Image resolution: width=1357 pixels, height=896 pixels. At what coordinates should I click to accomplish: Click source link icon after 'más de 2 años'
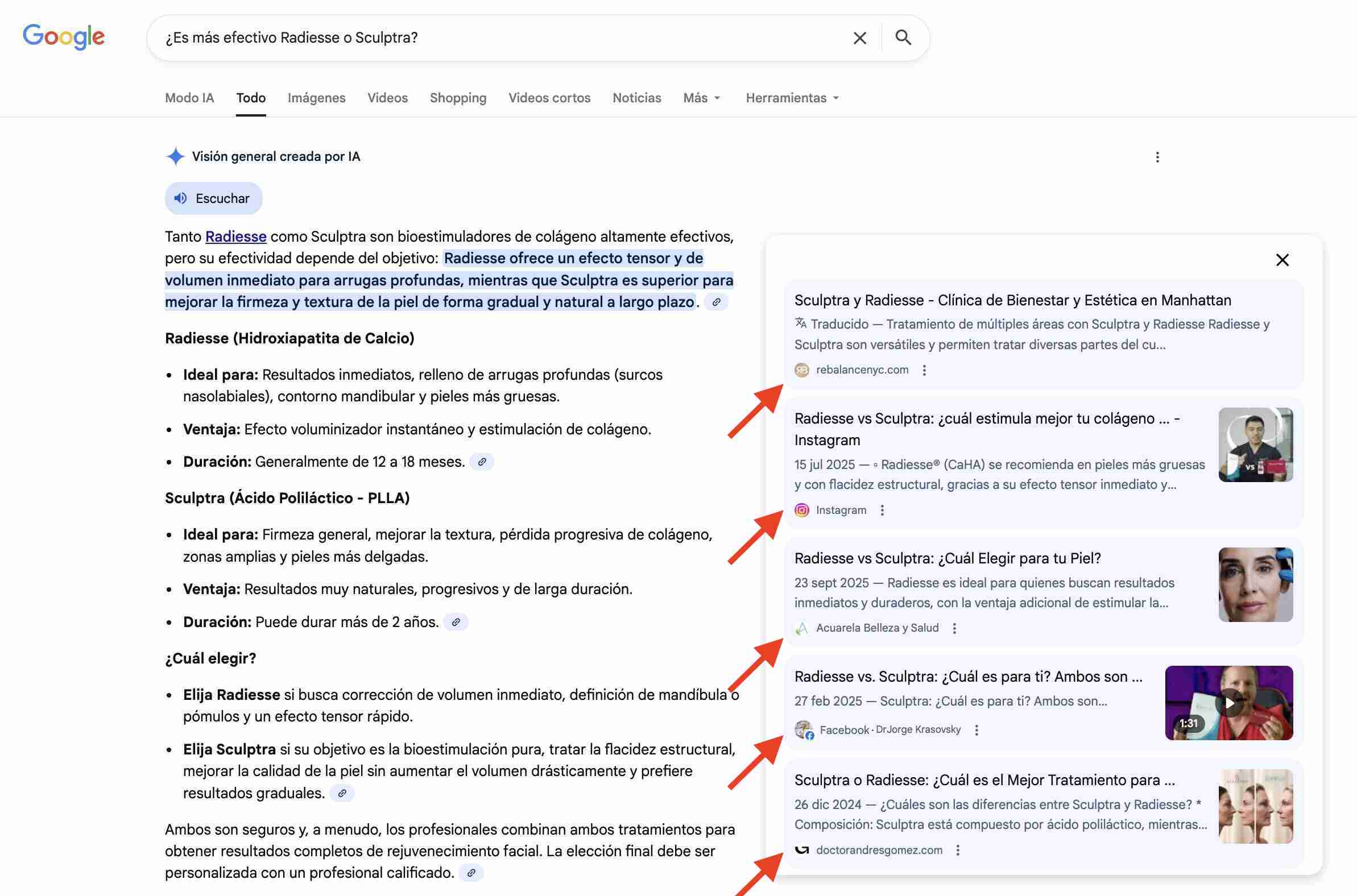[456, 622]
